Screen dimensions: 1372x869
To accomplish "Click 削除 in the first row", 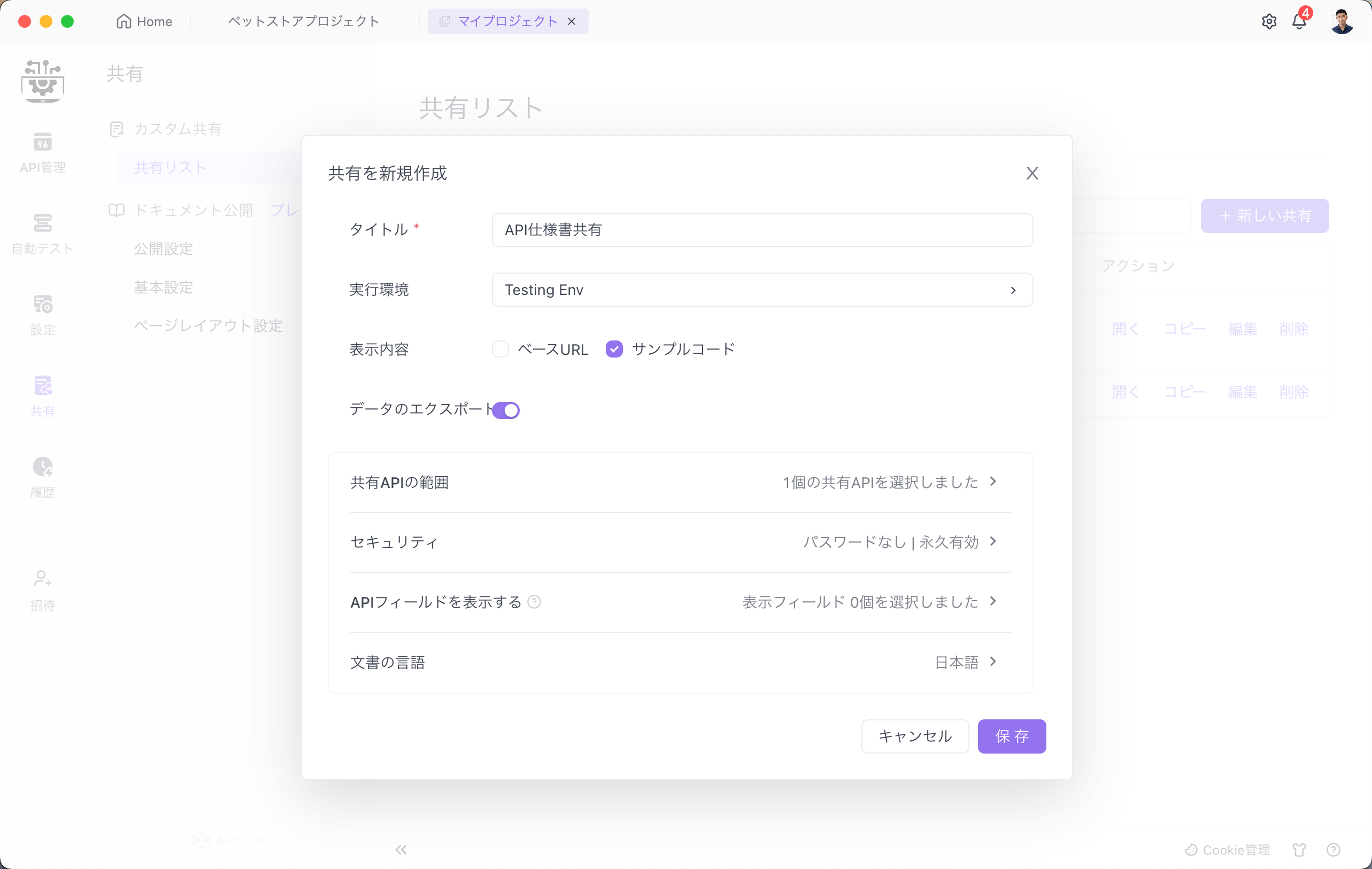I will (1294, 329).
